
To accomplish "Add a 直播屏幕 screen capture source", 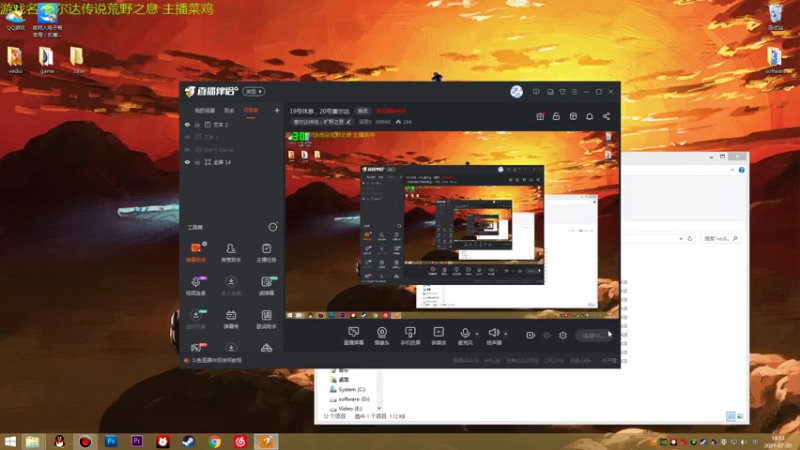I will point(354,336).
